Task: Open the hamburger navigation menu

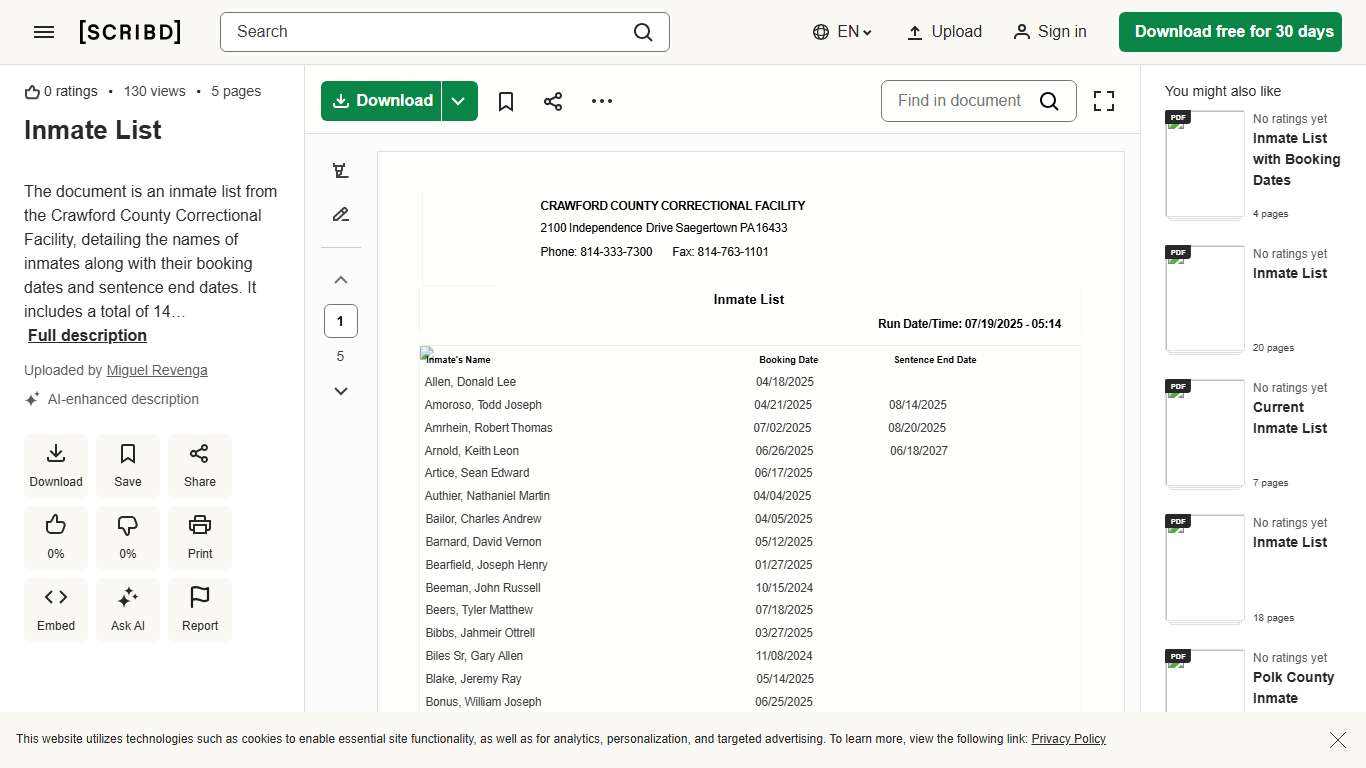Action: click(x=44, y=31)
